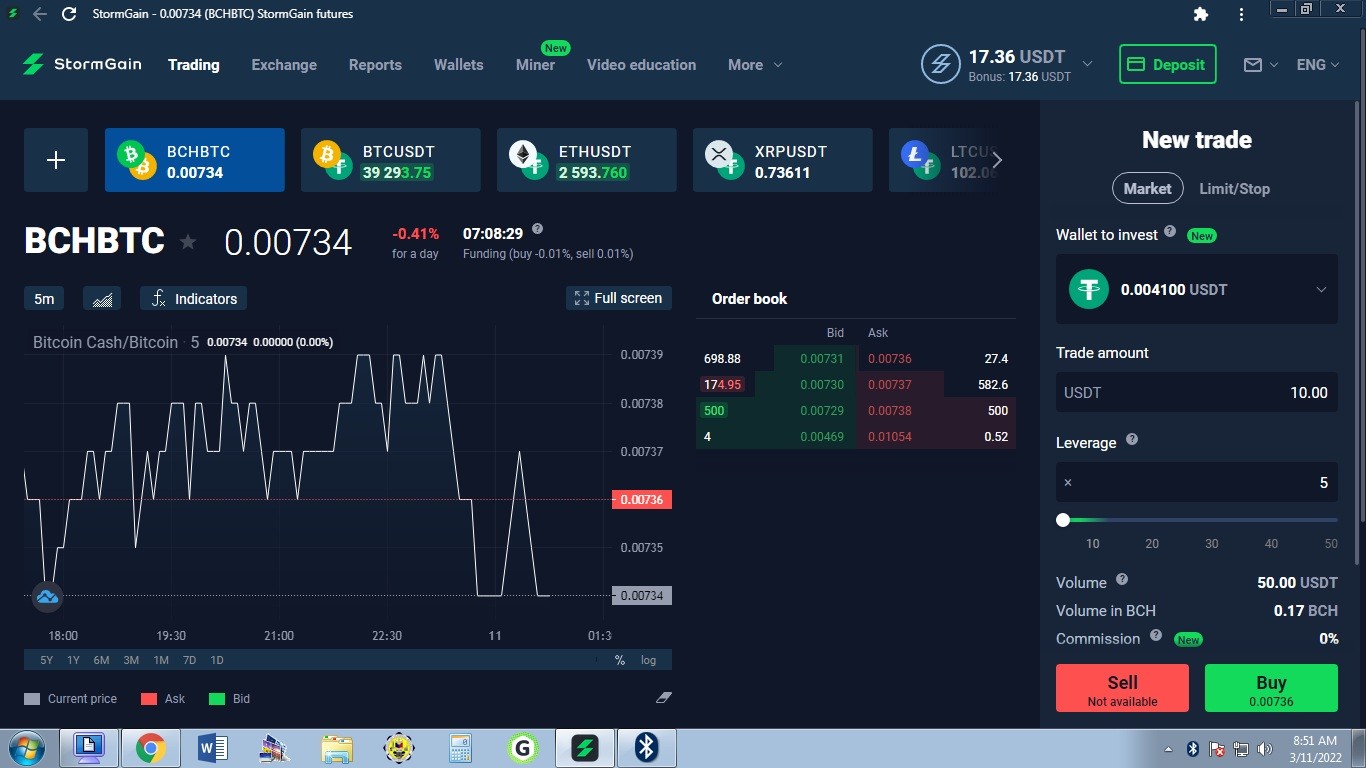1366x768 pixels.
Task: Toggle percent scale on the chart
Action: 620,660
